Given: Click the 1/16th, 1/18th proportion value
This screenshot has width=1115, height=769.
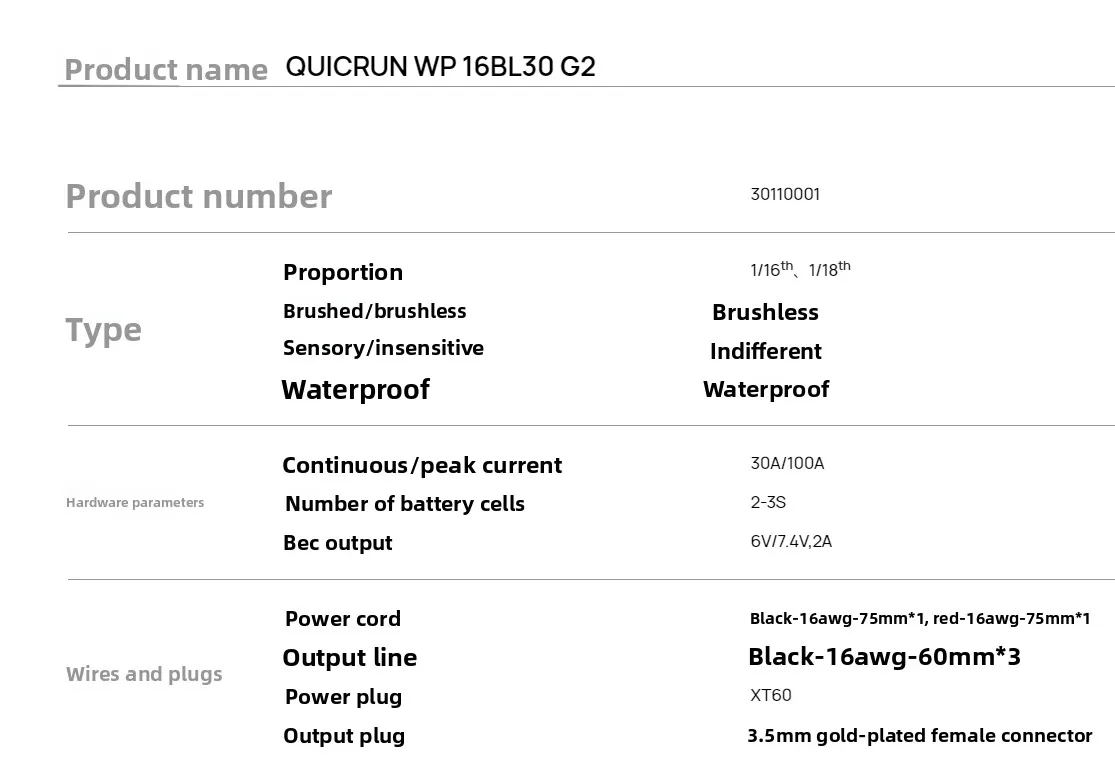Looking at the screenshot, I should [x=800, y=269].
